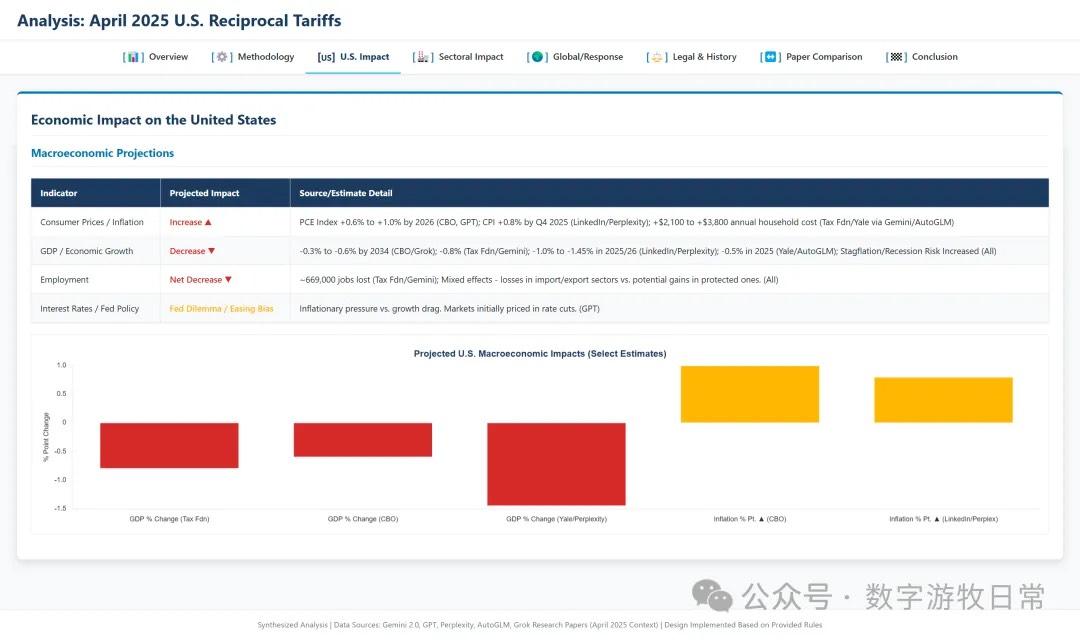1080x640 pixels.
Task: Click the Indicator column header
Action: pyautogui.click(x=59, y=193)
